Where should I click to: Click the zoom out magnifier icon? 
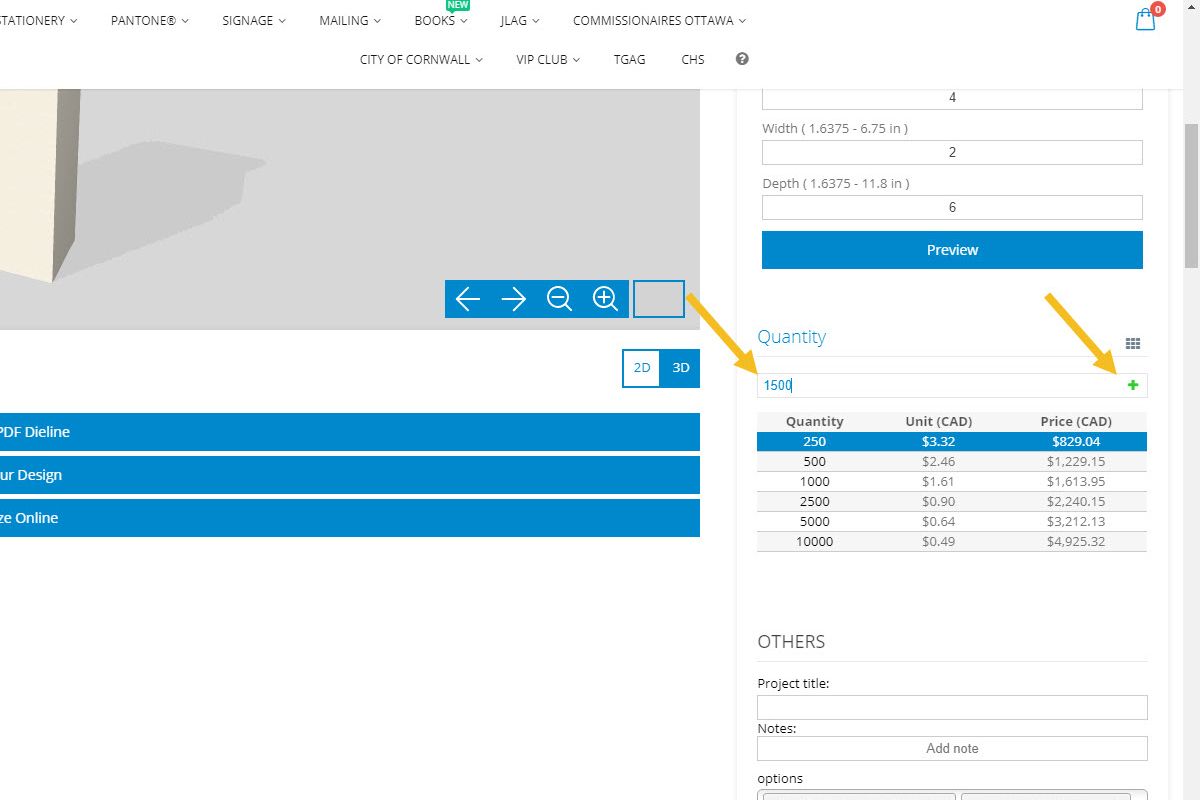pyautogui.click(x=559, y=298)
